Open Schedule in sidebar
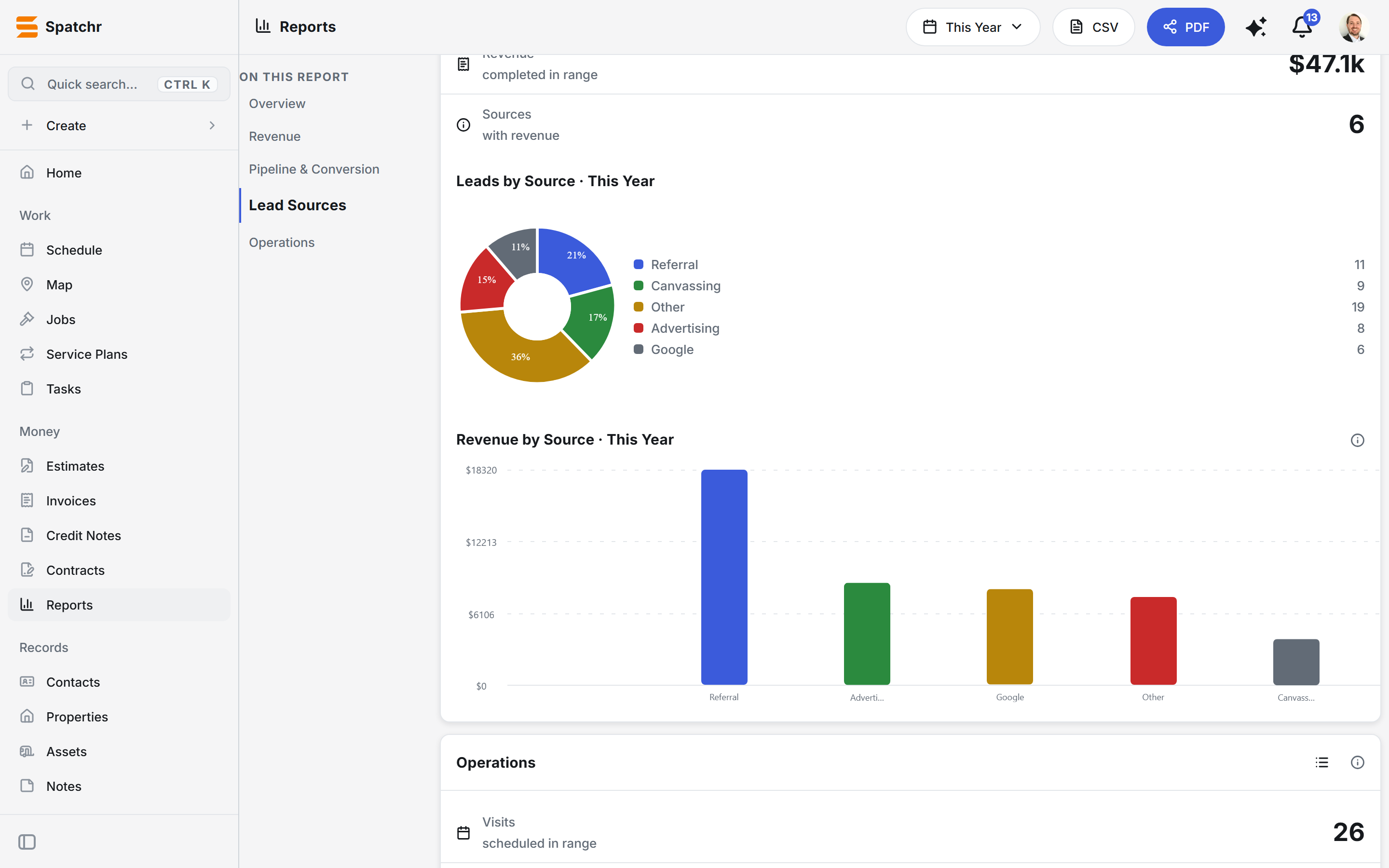Viewport: 1389px width, 868px height. [119, 250]
